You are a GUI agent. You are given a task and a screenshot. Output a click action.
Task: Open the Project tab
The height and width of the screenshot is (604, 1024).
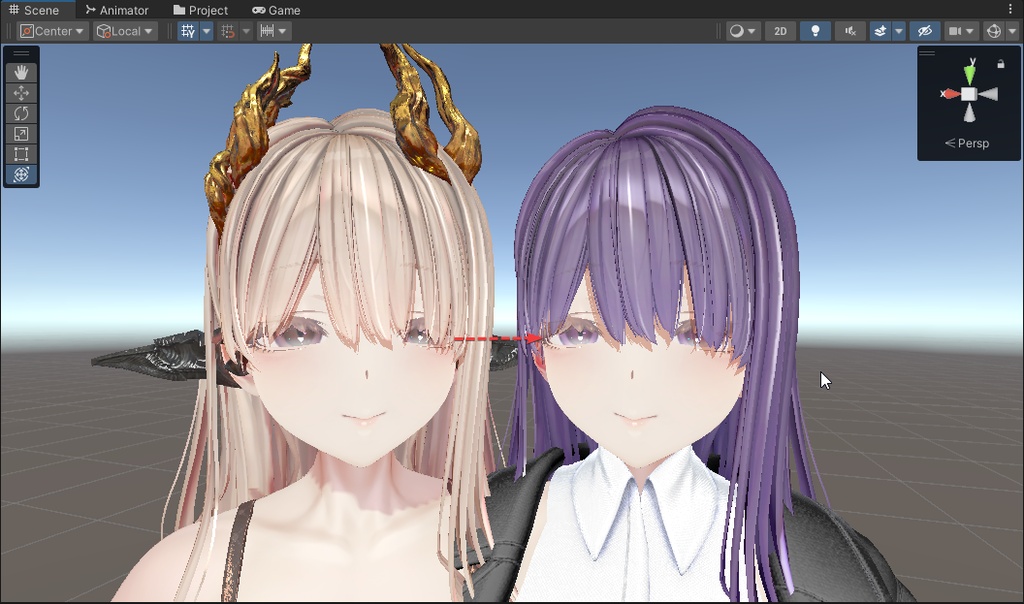[200, 10]
